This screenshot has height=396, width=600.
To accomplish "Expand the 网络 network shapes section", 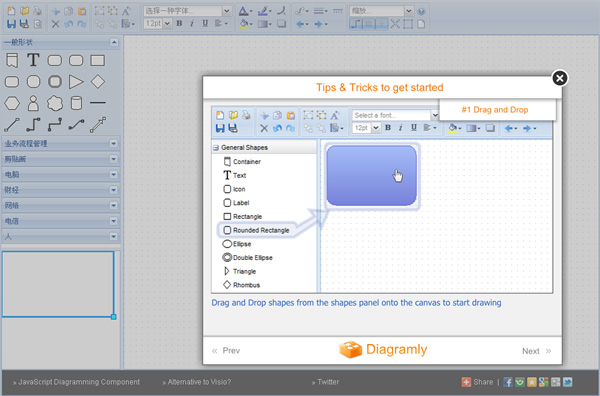I will point(113,205).
